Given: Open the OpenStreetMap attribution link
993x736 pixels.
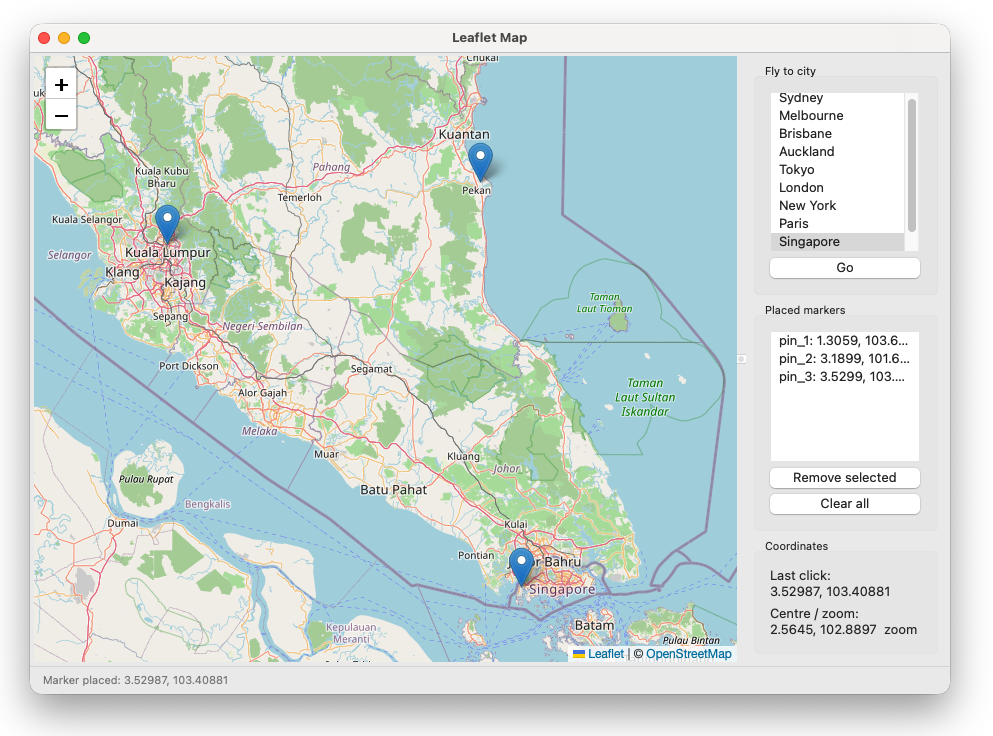Looking at the screenshot, I should [x=688, y=654].
